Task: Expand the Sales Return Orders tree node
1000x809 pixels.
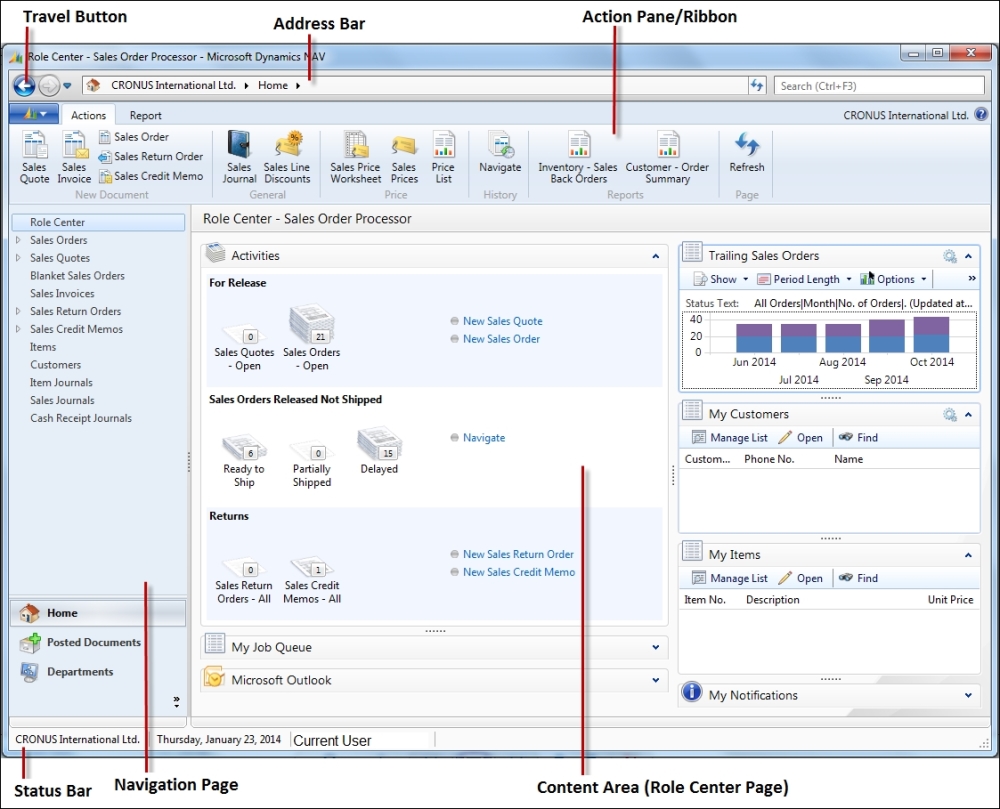Action: point(18,312)
